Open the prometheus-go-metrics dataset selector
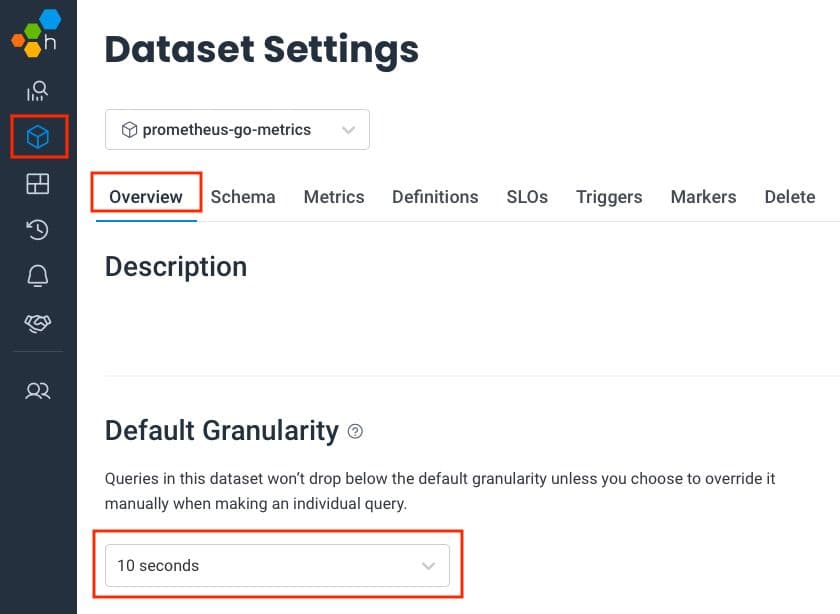840x614 pixels. (237, 129)
